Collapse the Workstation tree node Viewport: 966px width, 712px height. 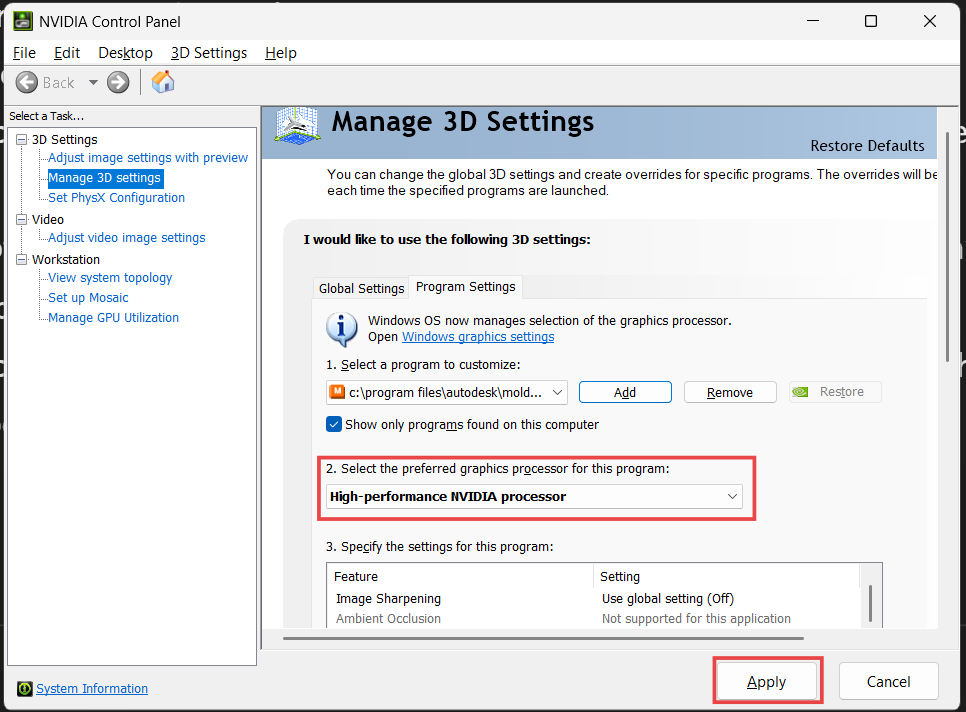tap(22, 260)
